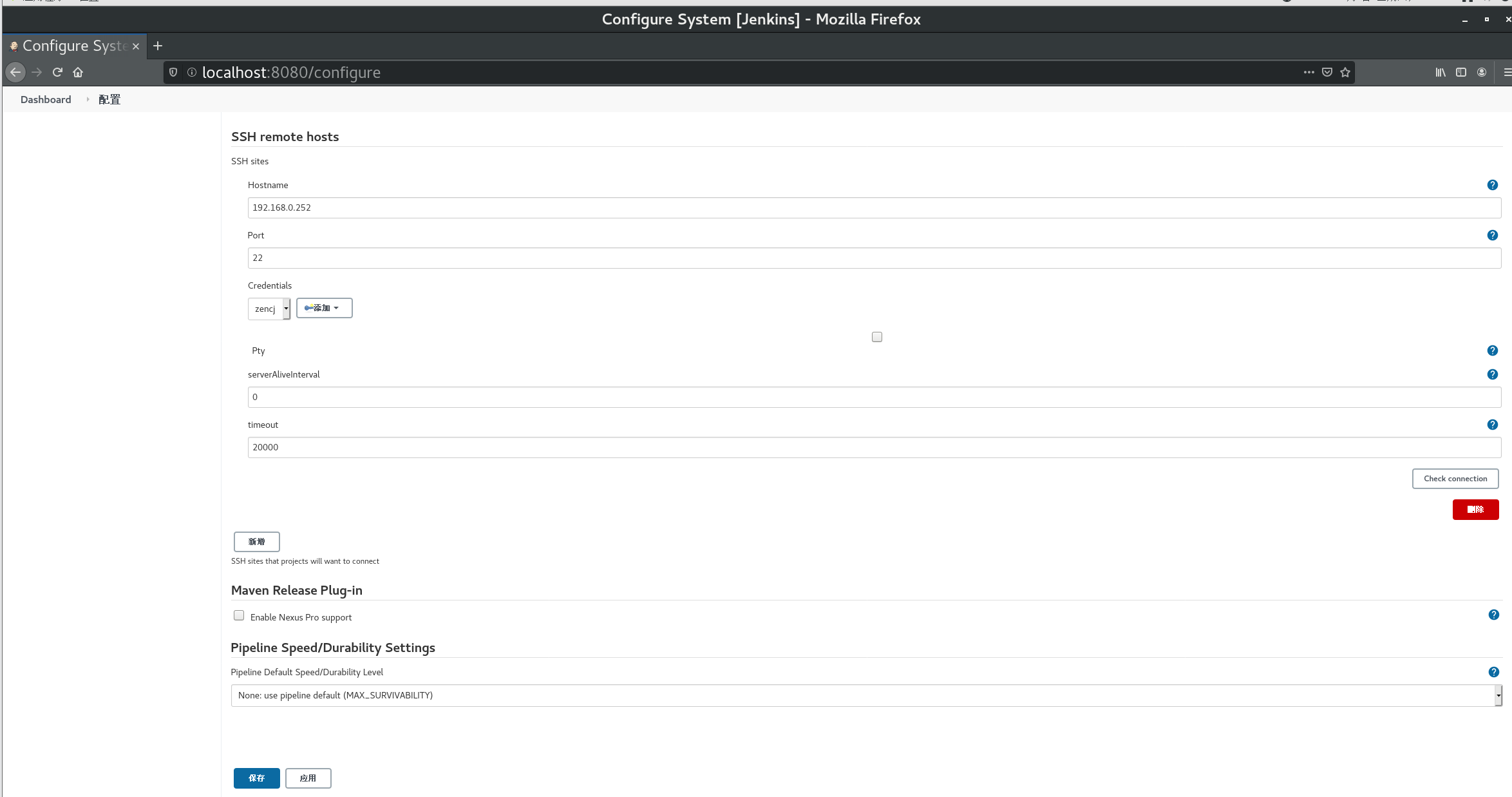Click the SSH remote hosts heading
This screenshot has height=797, width=1512.
click(x=285, y=137)
